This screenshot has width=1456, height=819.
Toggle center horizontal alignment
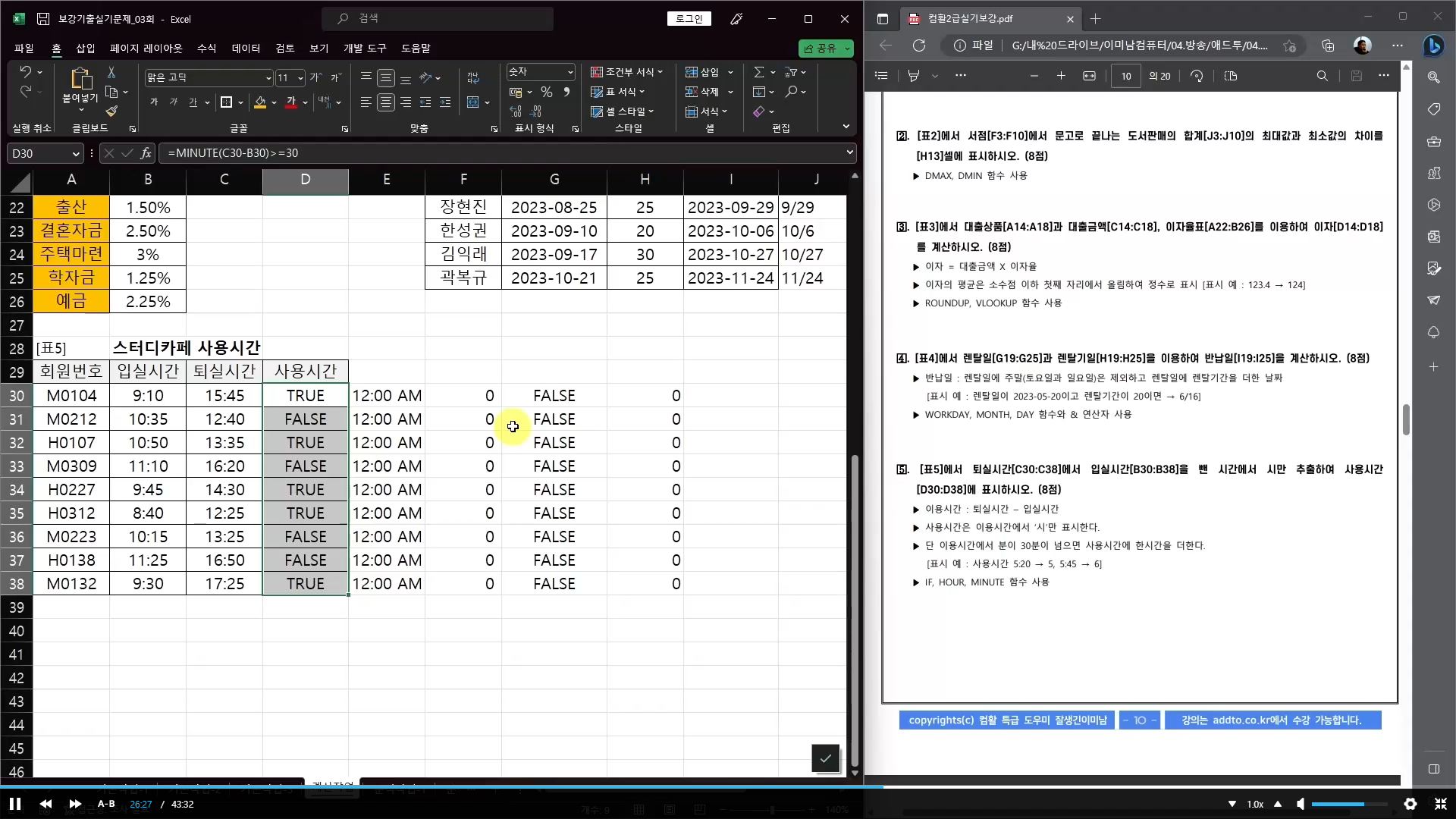(x=386, y=102)
